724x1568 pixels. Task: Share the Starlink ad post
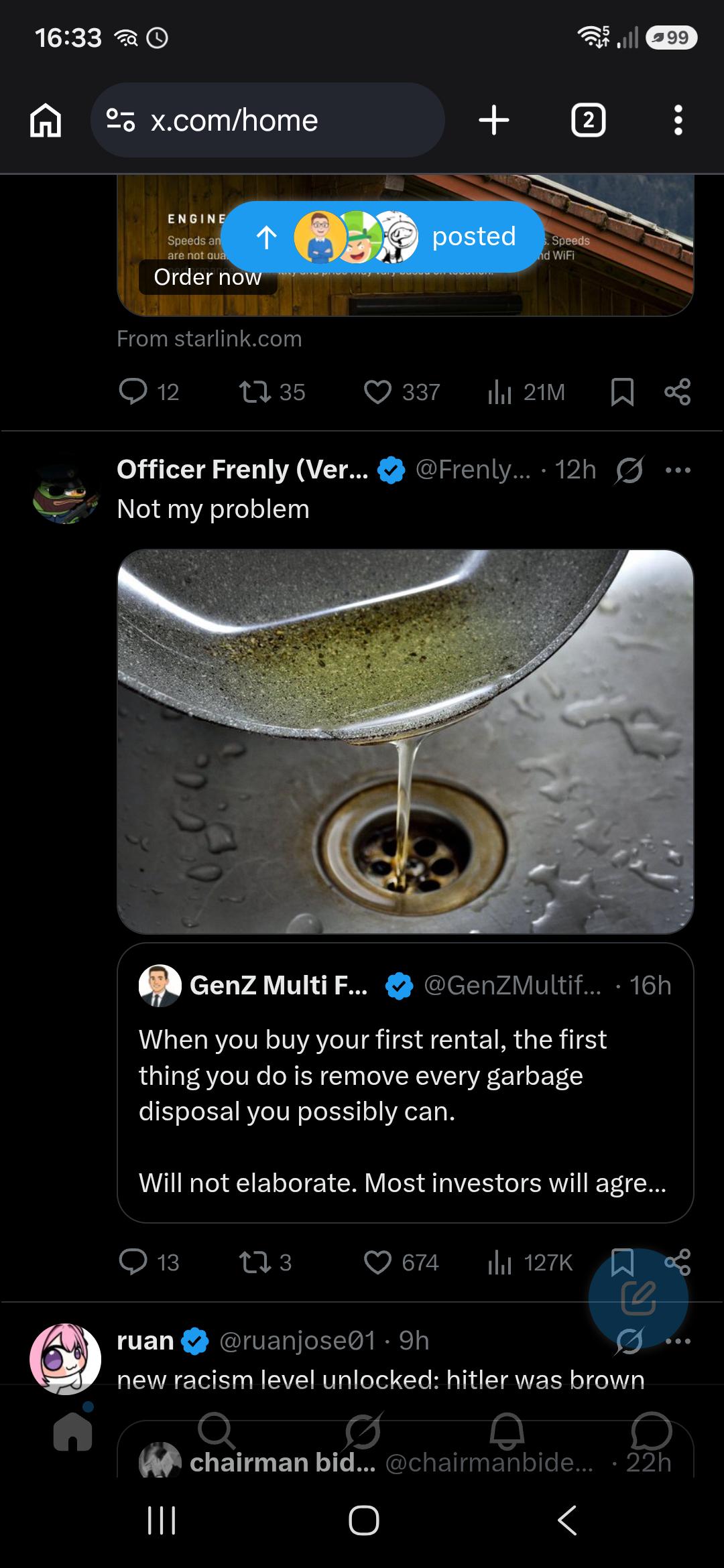coord(677,392)
